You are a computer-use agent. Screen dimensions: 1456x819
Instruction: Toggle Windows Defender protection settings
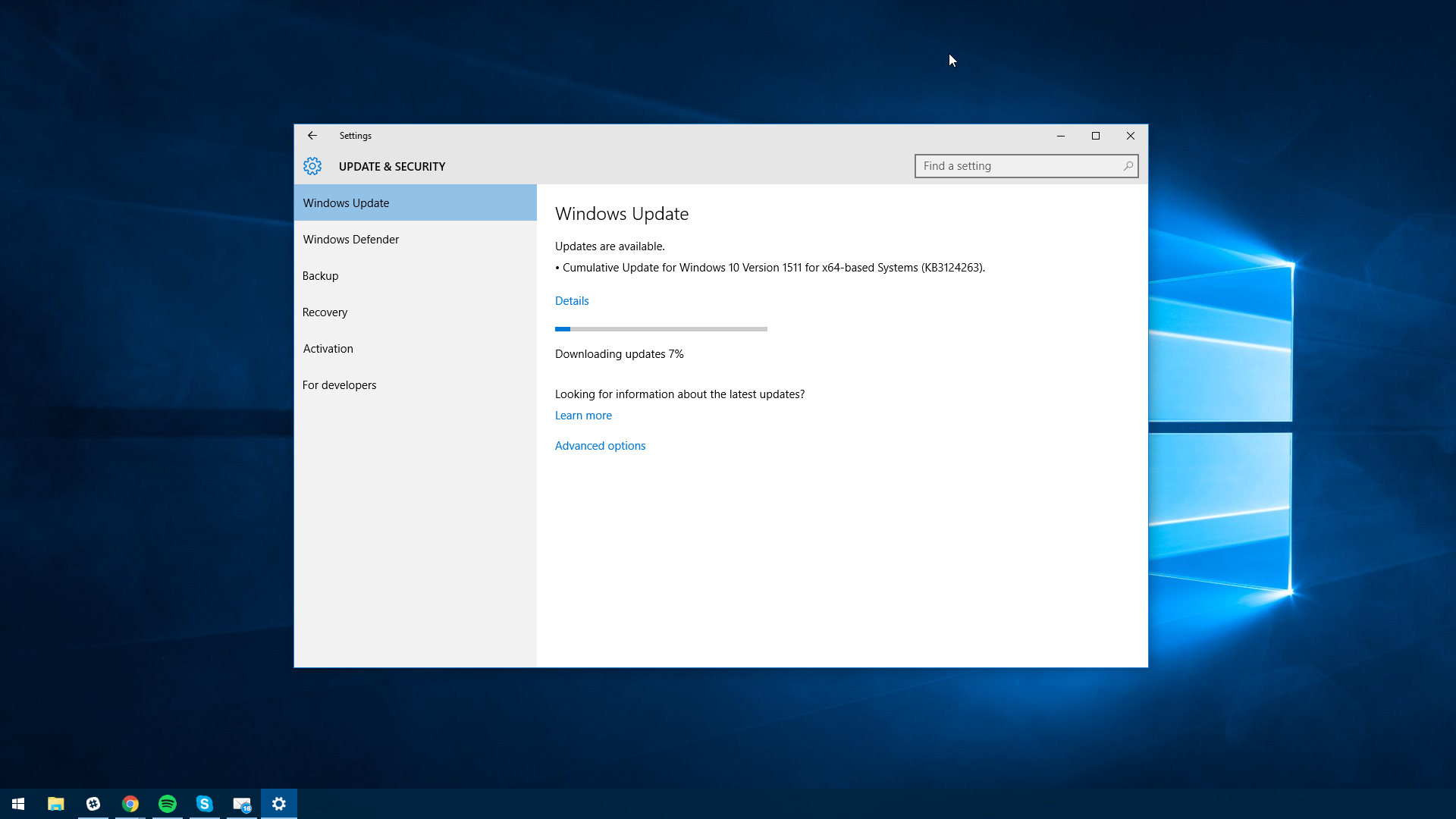351,239
